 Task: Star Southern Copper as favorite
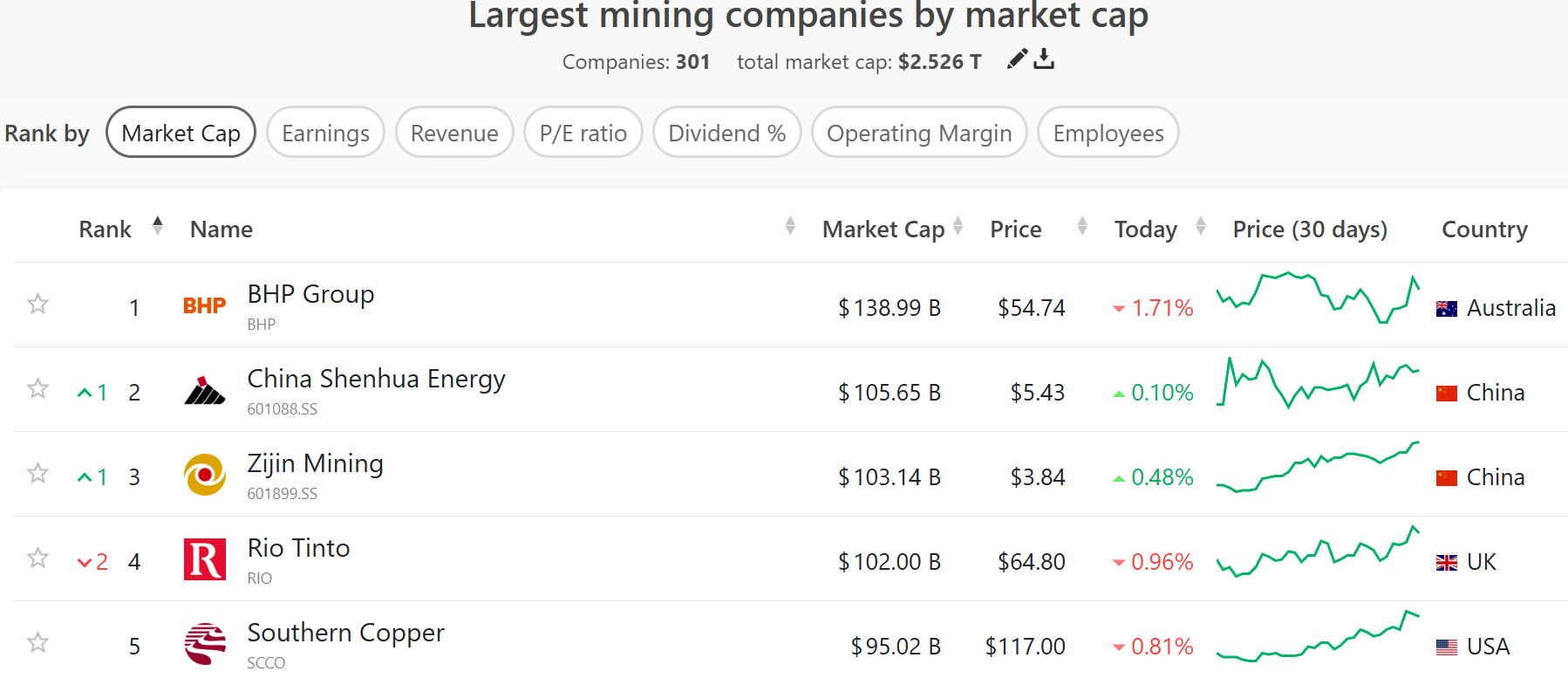click(37, 643)
